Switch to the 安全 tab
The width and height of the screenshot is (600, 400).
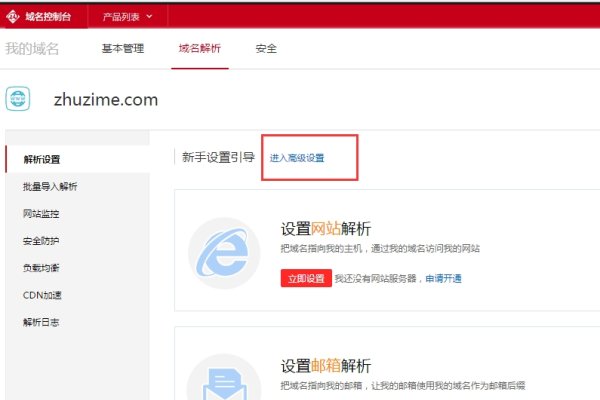click(266, 49)
